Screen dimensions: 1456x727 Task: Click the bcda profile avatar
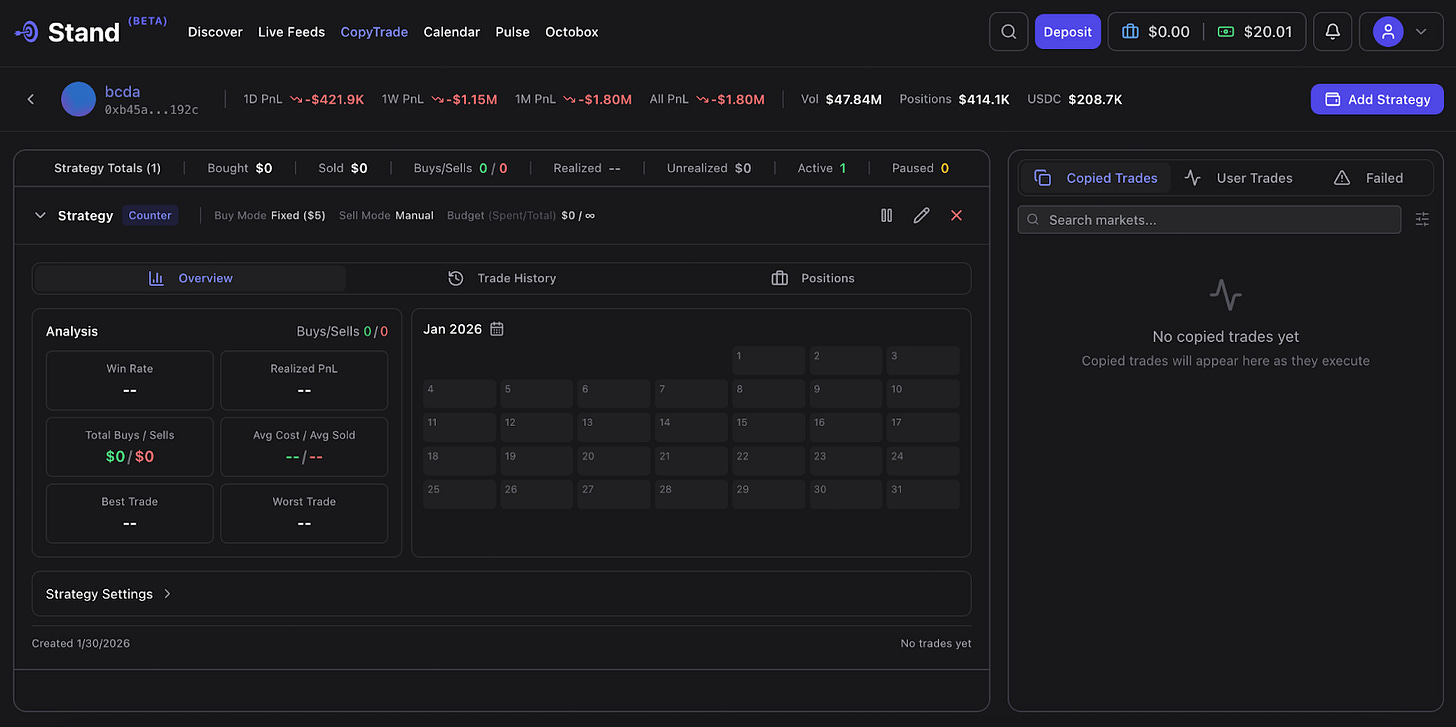coord(78,99)
